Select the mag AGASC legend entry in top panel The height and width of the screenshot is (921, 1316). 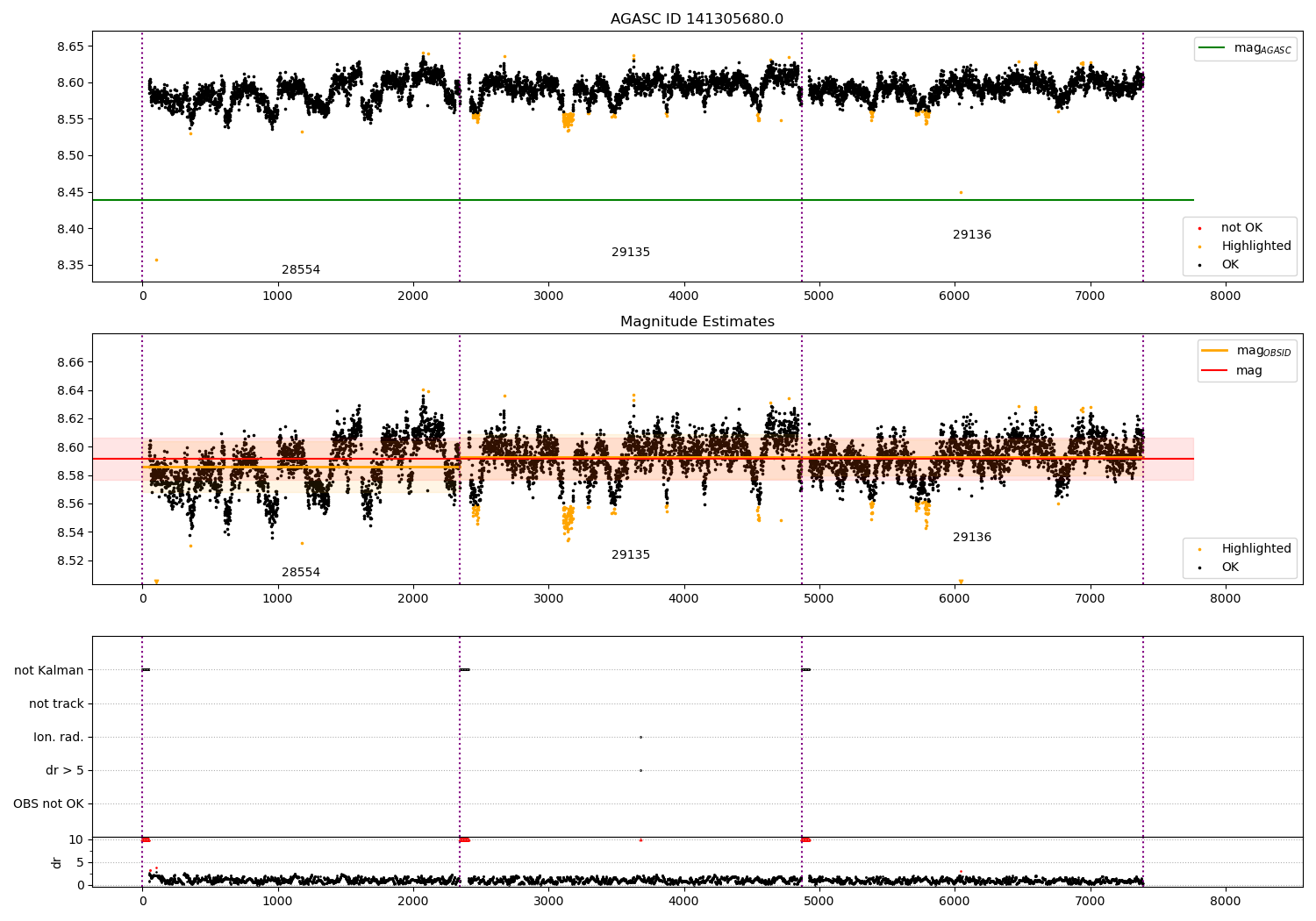pos(1245,48)
